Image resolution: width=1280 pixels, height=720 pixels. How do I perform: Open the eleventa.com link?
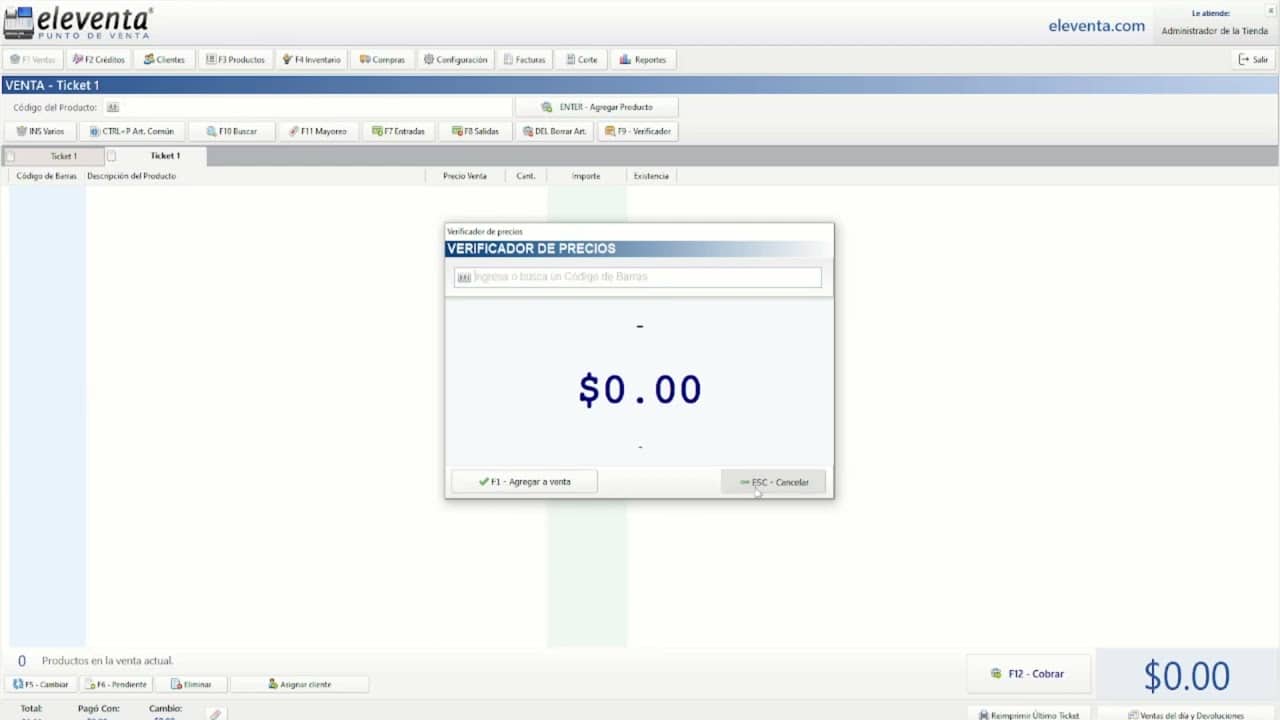pyautogui.click(x=1096, y=26)
